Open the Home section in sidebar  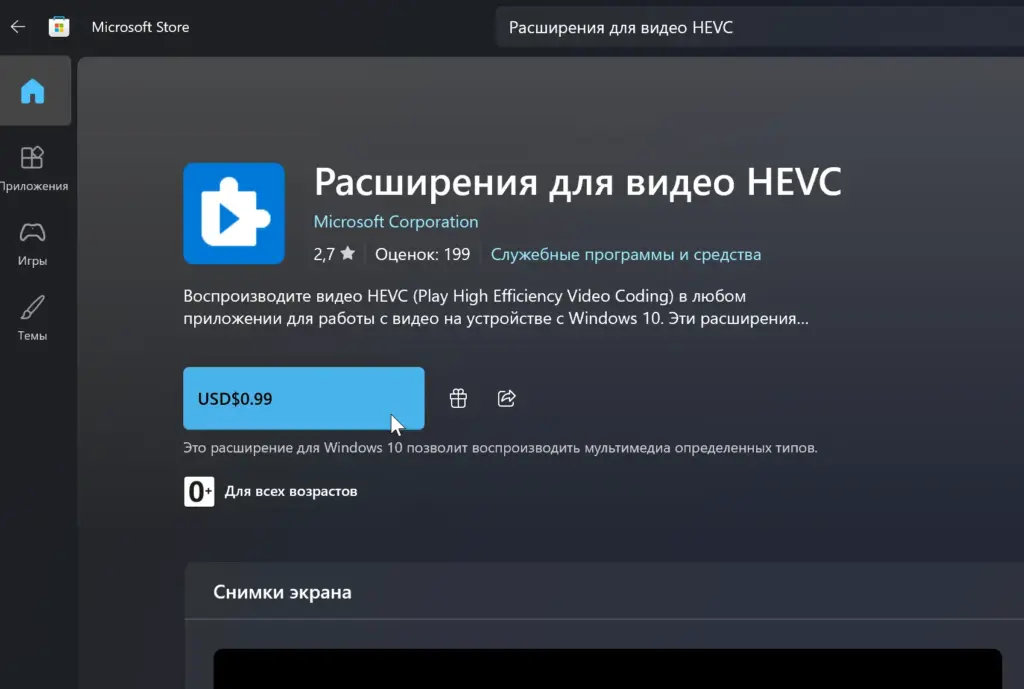click(x=33, y=91)
